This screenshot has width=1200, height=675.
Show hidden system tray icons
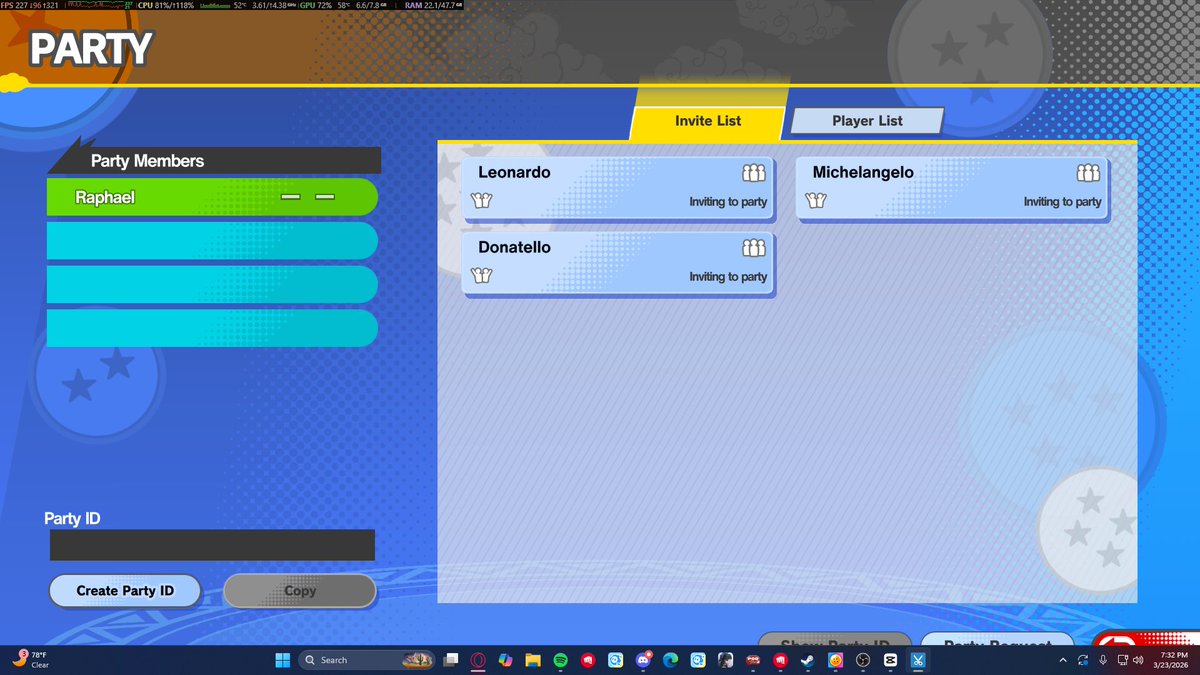1062,660
